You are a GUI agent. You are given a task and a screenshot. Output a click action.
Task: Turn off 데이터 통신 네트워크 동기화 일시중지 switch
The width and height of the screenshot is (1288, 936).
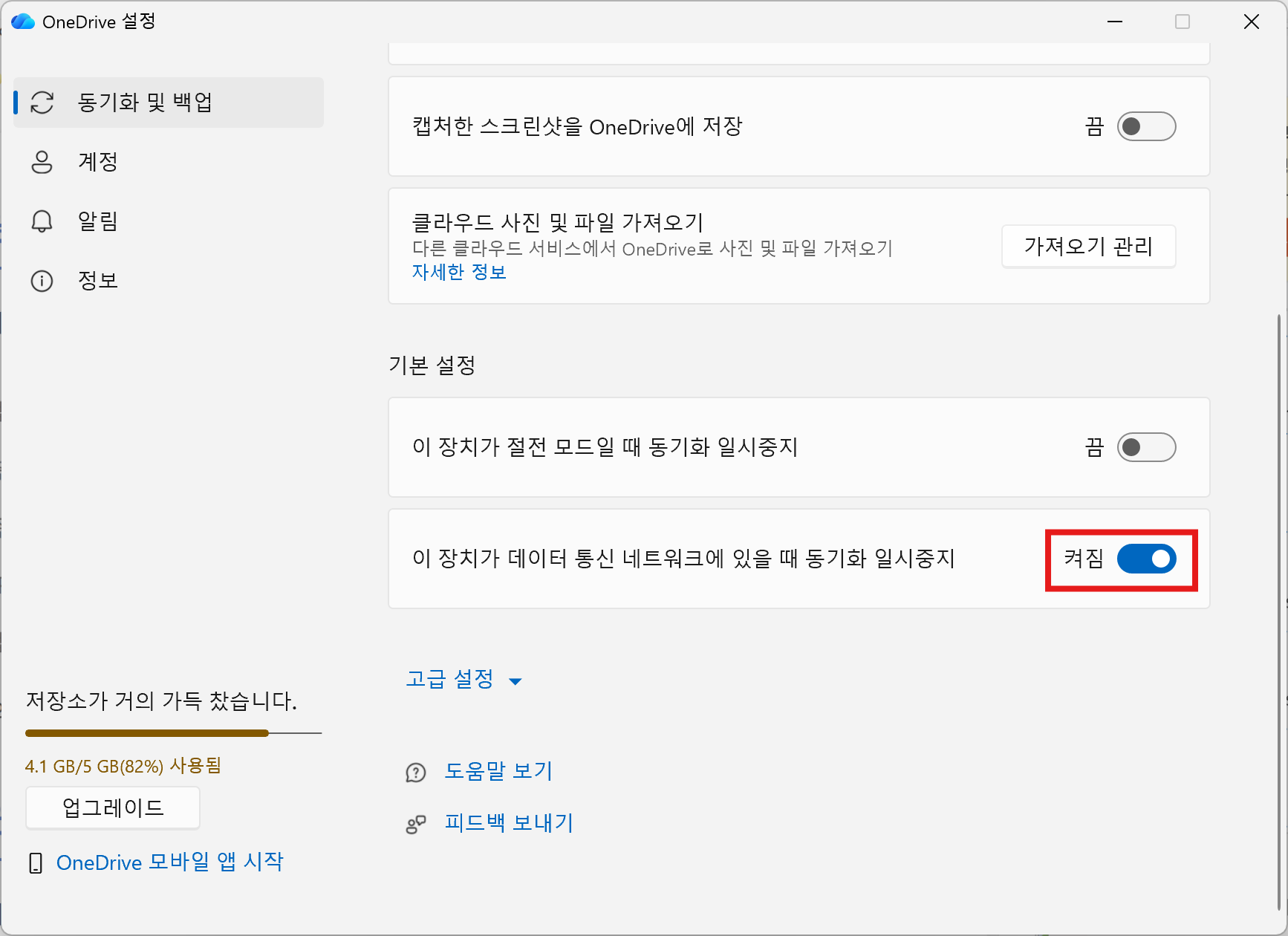tap(1146, 559)
